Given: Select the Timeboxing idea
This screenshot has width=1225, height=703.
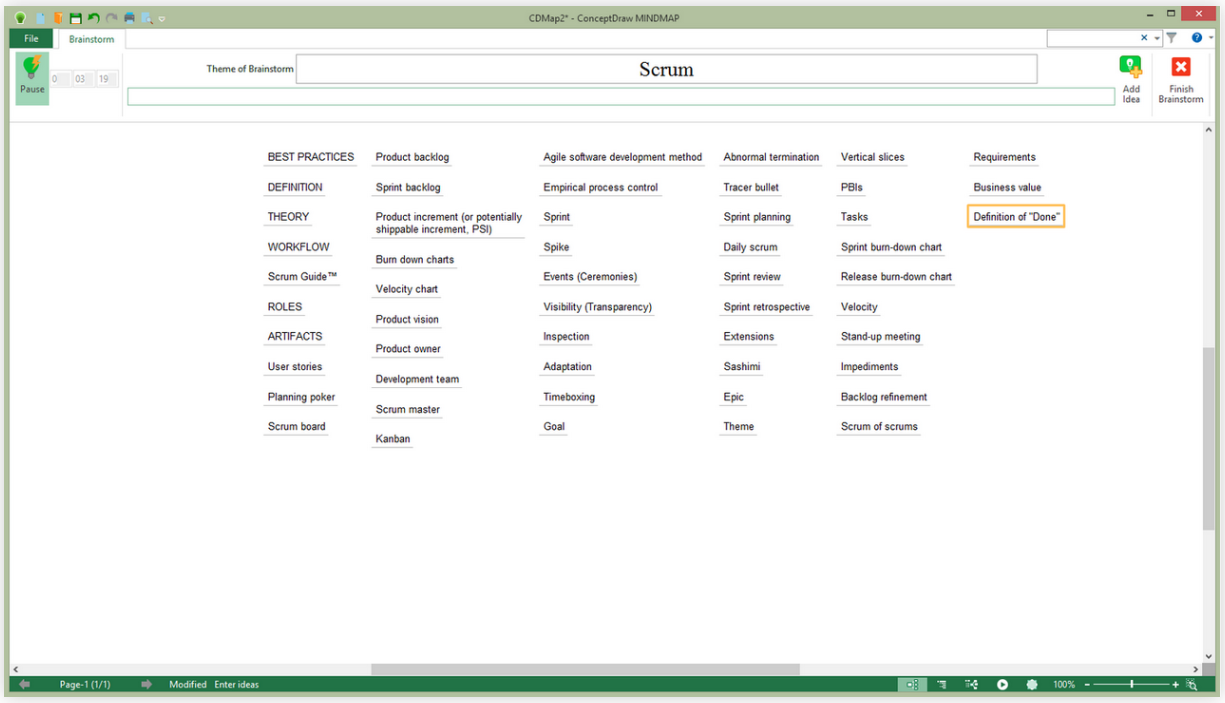Looking at the screenshot, I should pos(569,397).
